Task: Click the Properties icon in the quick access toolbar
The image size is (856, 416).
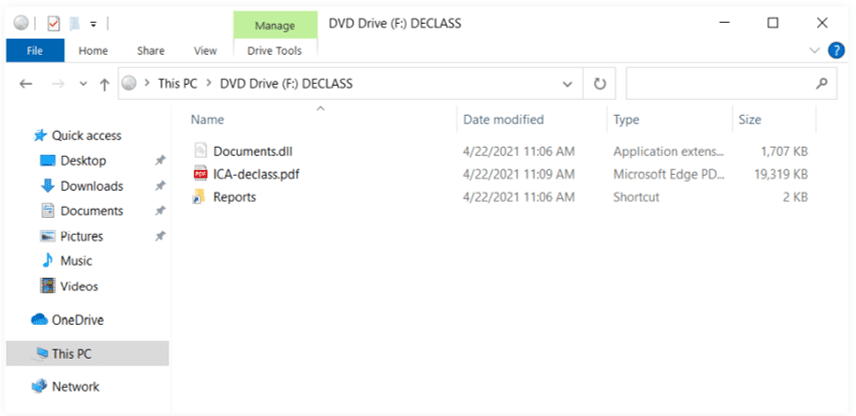Action: tap(54, 23)
